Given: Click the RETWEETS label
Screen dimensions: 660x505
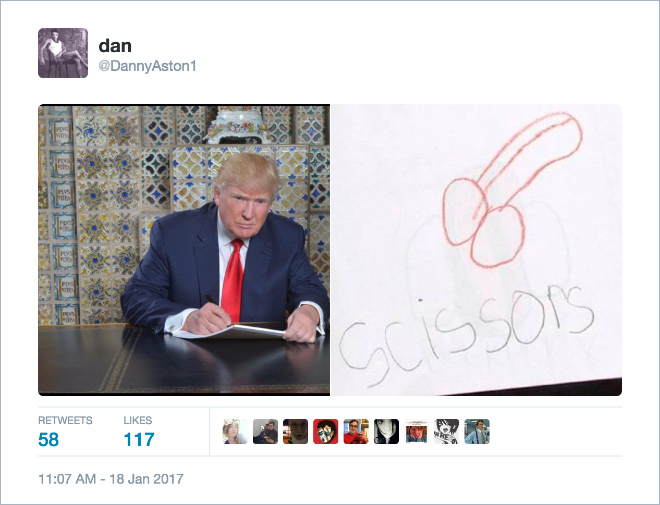Looking at the screenshot, I should pos(65,420).
